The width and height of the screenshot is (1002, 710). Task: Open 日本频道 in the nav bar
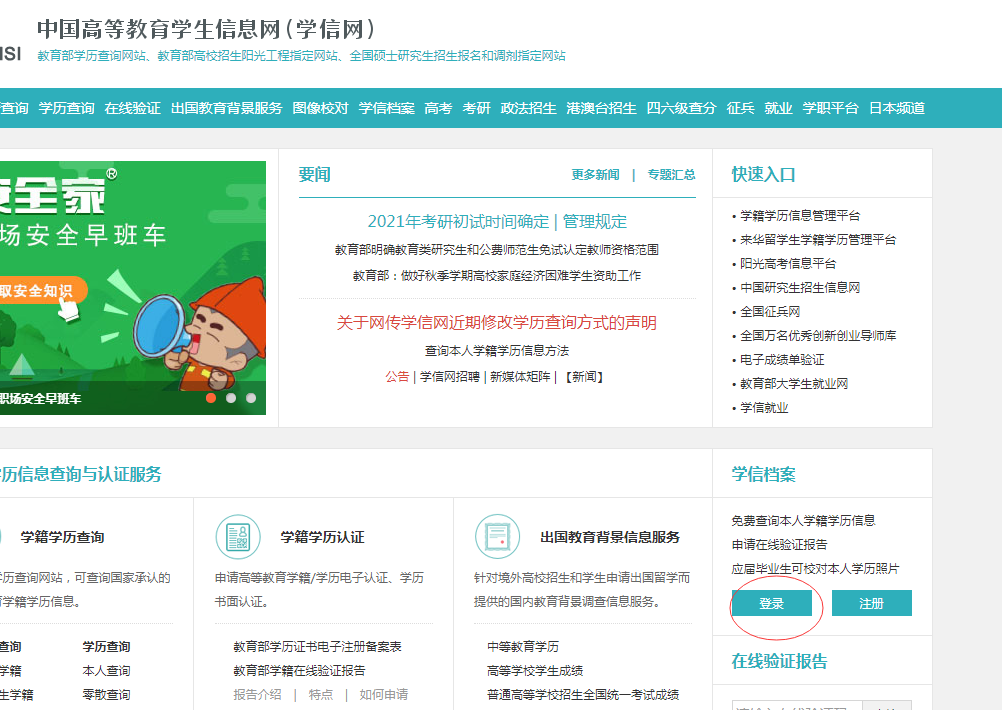point(897,108)
